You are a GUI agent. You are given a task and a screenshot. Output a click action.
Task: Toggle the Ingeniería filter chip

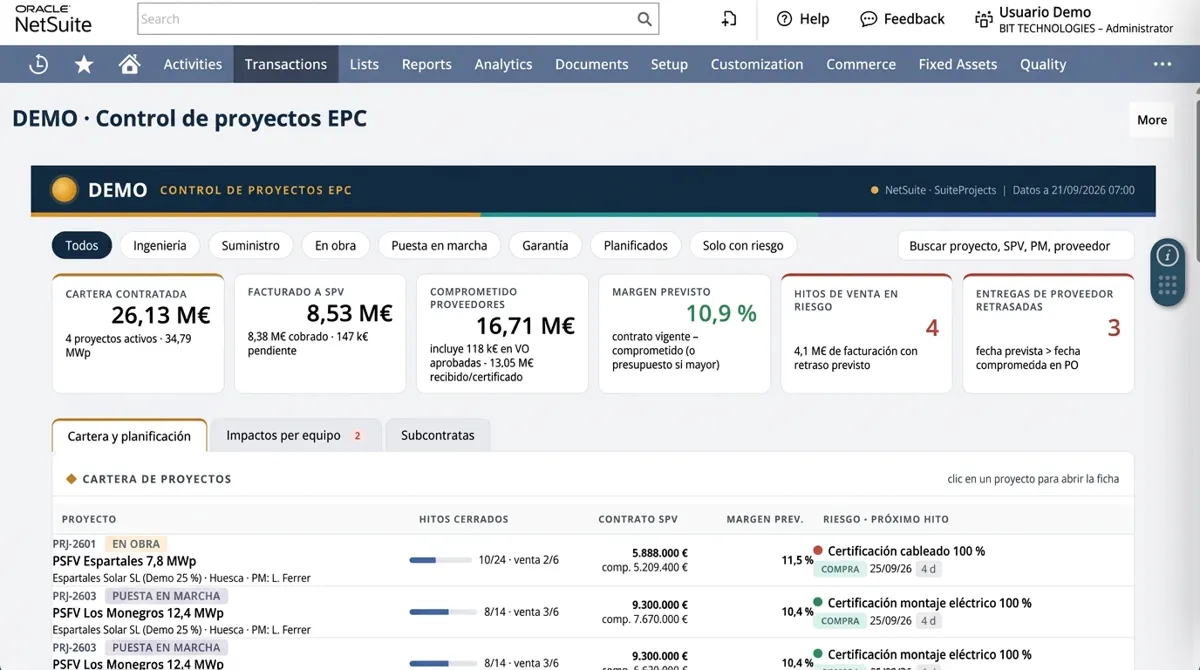(160, 245)
